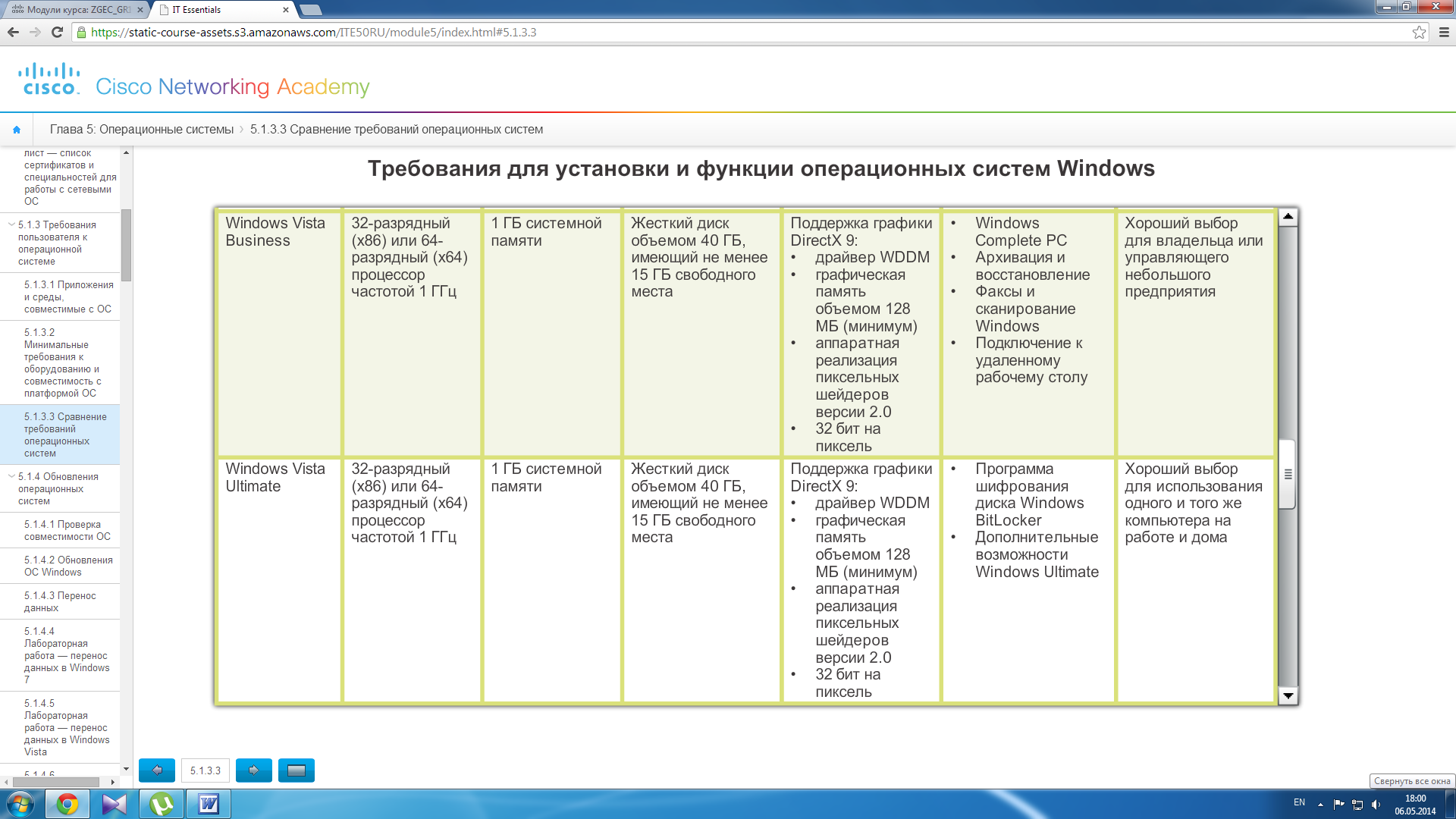Show hidden tray icons arrow
The image size is (1456, 819).
1320,804
